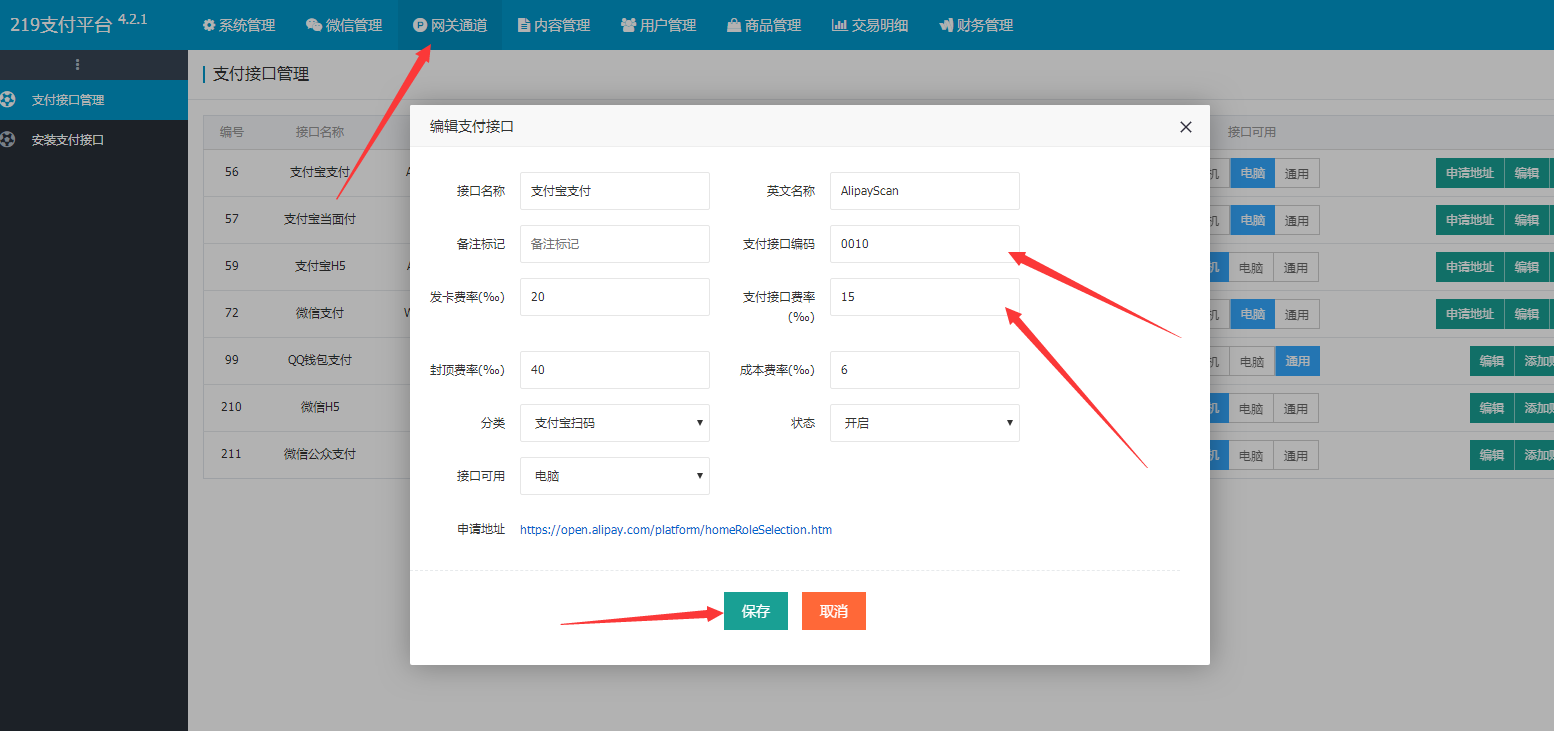The image size is (1554, 731).
Task: Open the 网关通道 menu
Action: click(x=450, y=25)
